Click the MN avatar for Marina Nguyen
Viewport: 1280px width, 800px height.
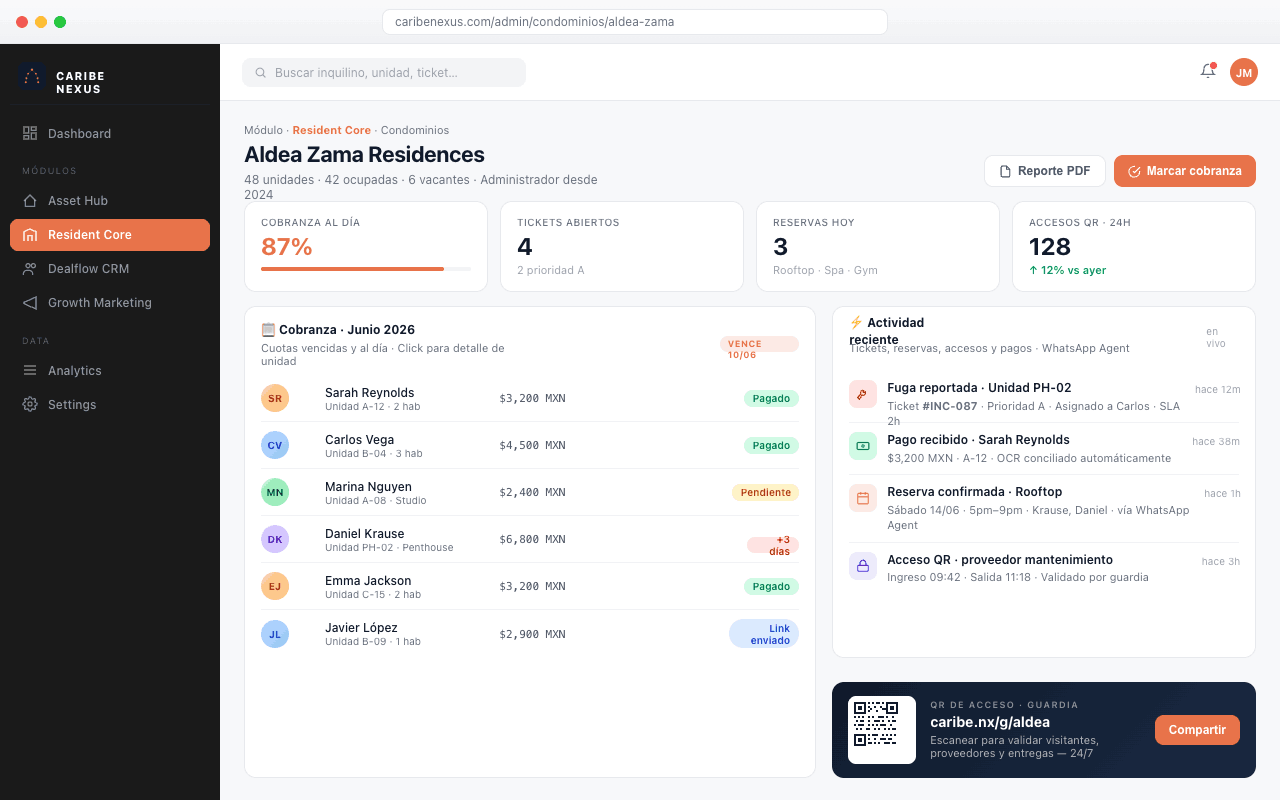(x=275, y=492)
